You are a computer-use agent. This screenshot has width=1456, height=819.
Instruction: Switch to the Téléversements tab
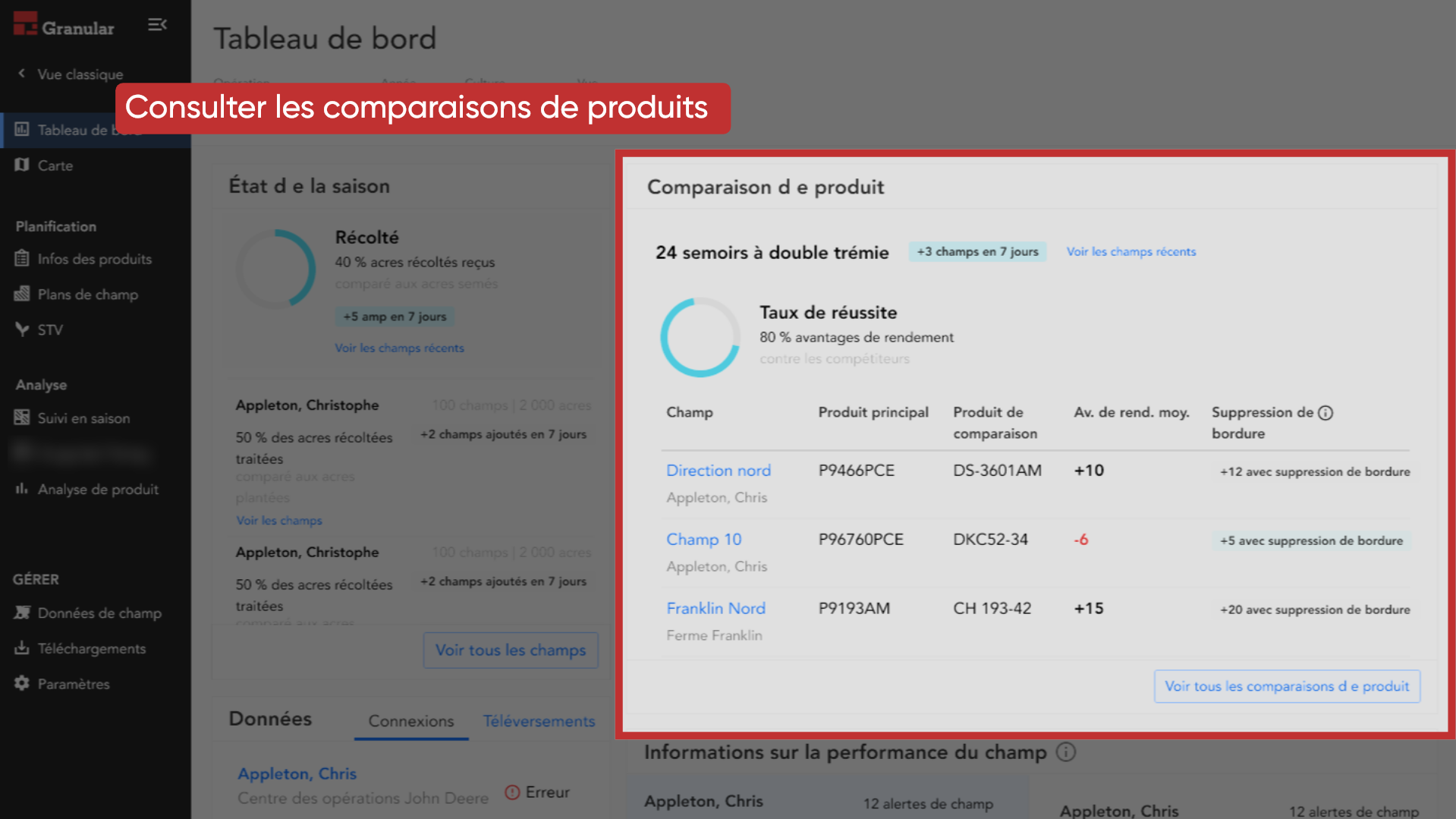(539, 721)
